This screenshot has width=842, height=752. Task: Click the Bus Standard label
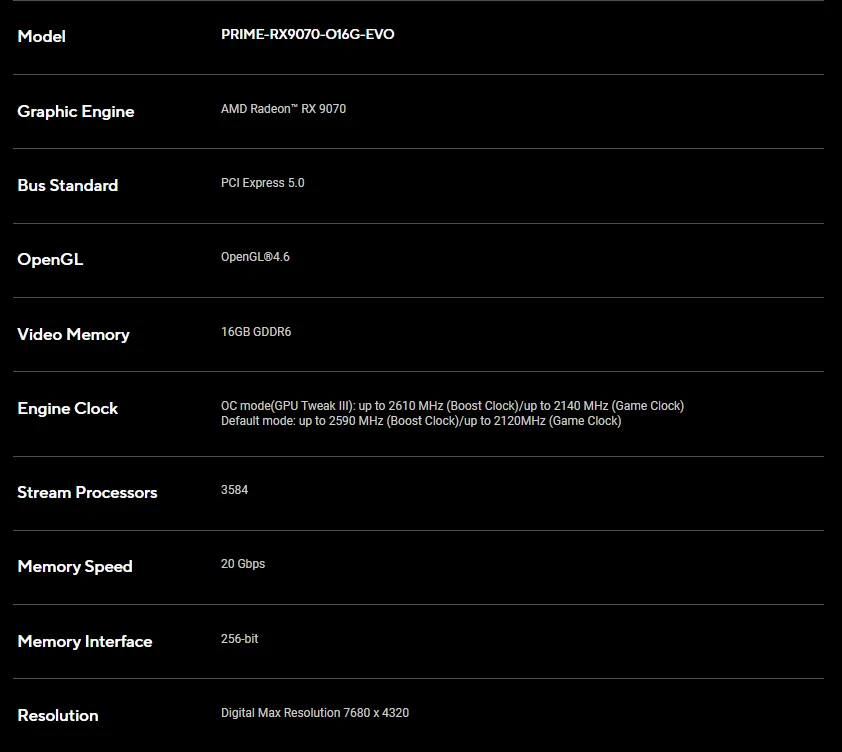[x=67, y=185]
